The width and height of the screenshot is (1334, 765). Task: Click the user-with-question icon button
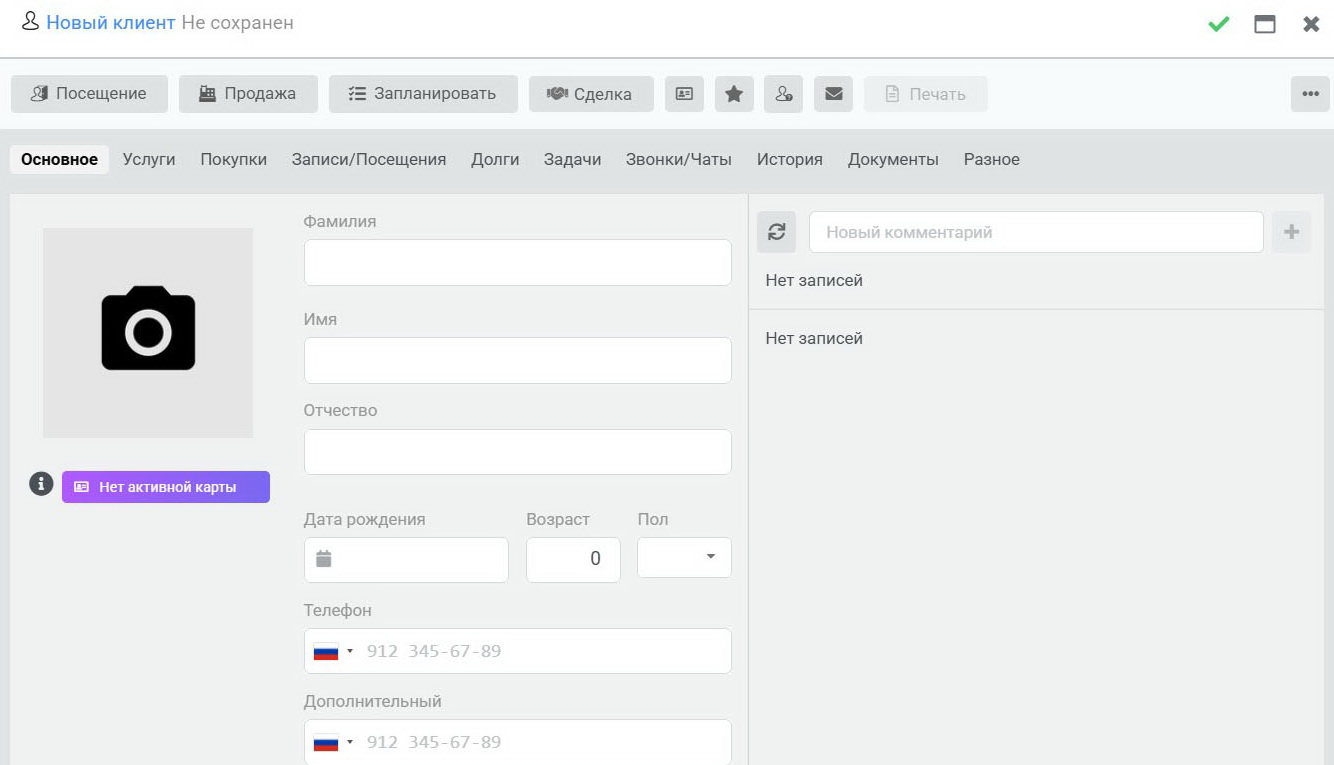pos(784,94)
